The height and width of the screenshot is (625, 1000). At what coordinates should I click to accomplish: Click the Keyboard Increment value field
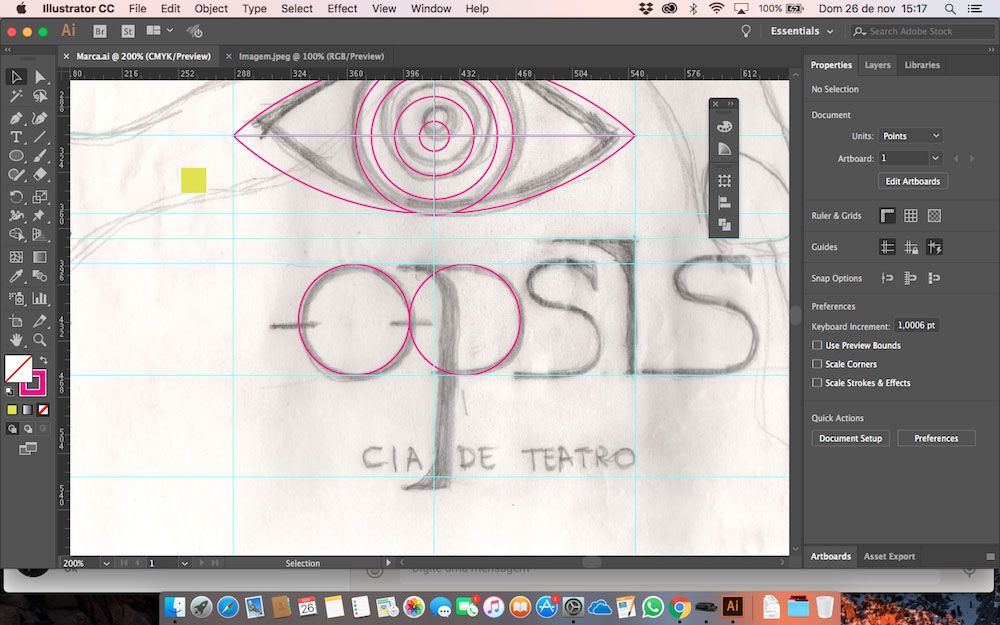point(916,326)
